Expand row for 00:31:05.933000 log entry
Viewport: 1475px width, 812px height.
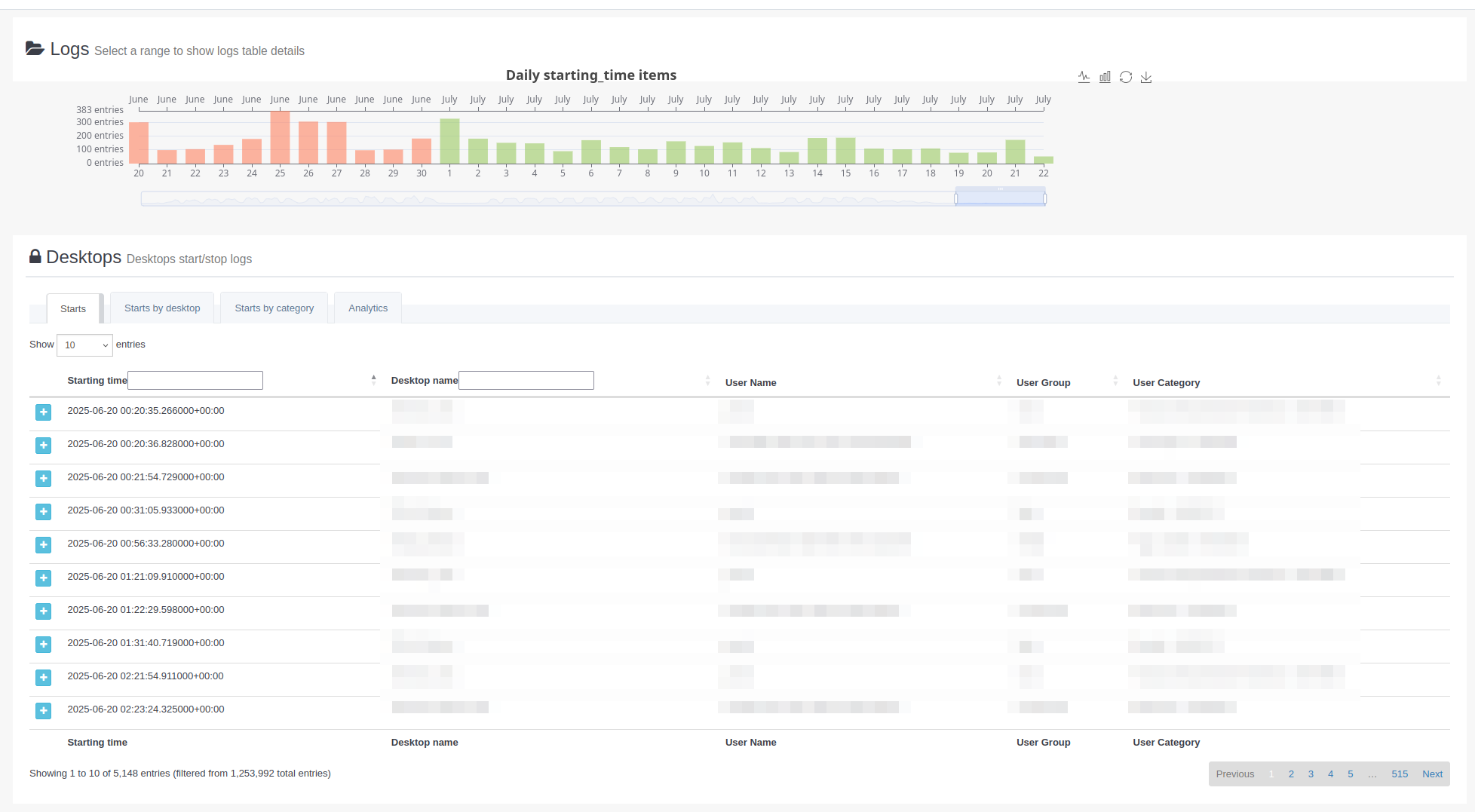click(x=44, y=512)
